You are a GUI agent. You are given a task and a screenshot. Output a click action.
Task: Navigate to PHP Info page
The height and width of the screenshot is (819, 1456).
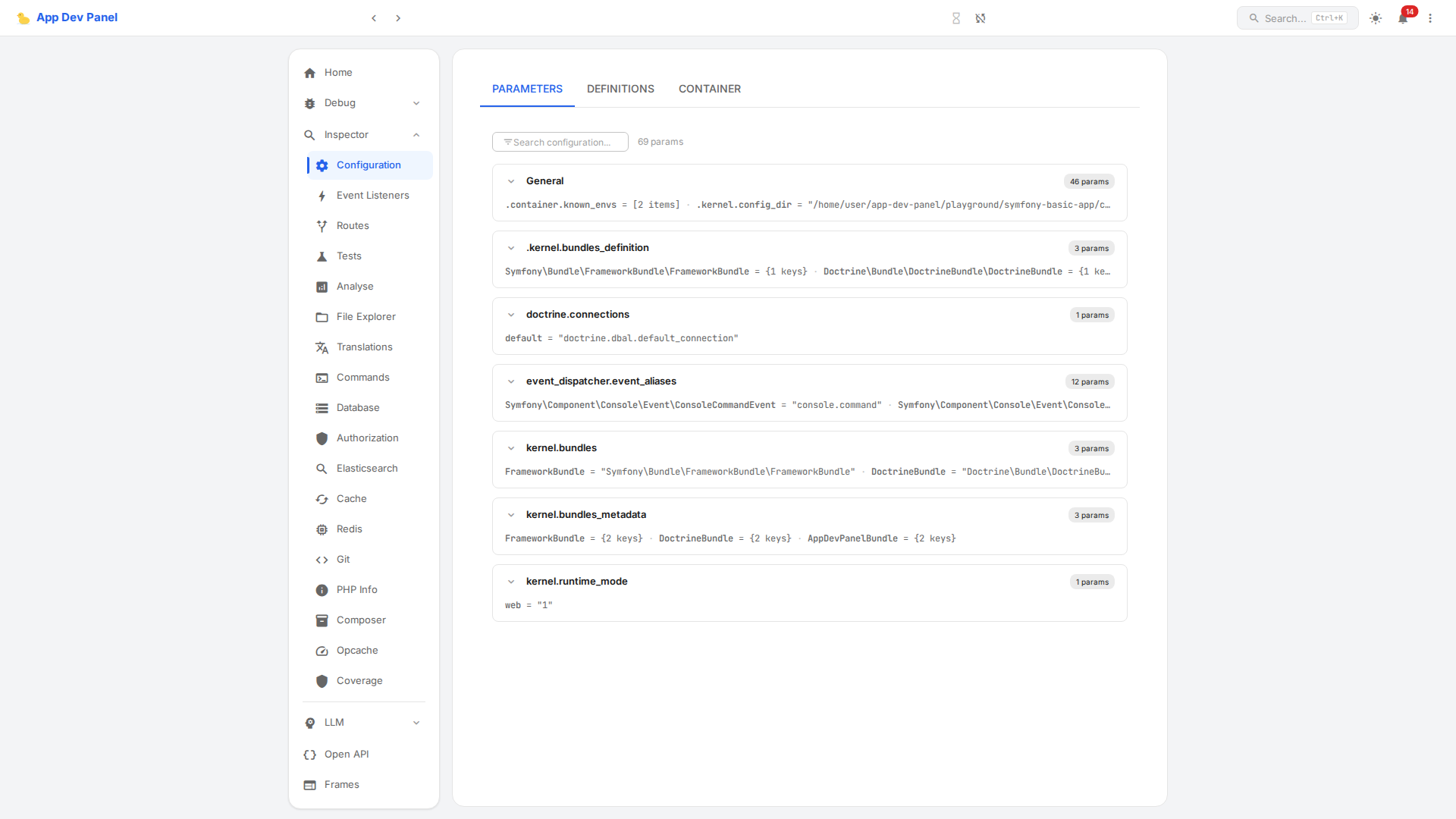[x=356, y=589]
